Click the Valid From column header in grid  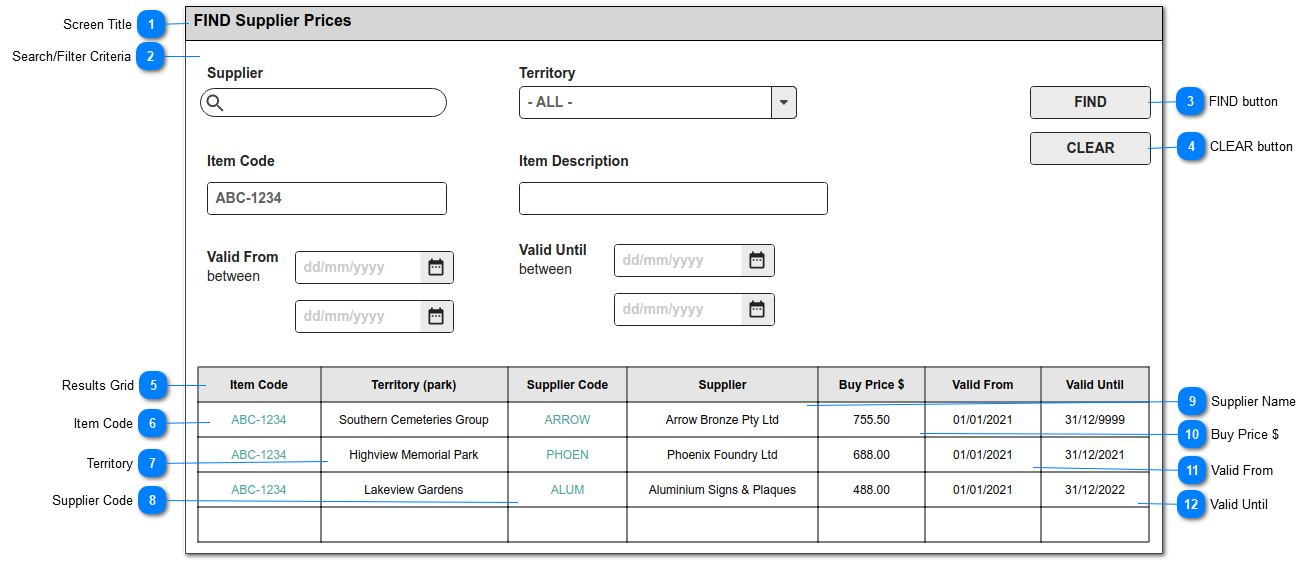click(982, 385)
